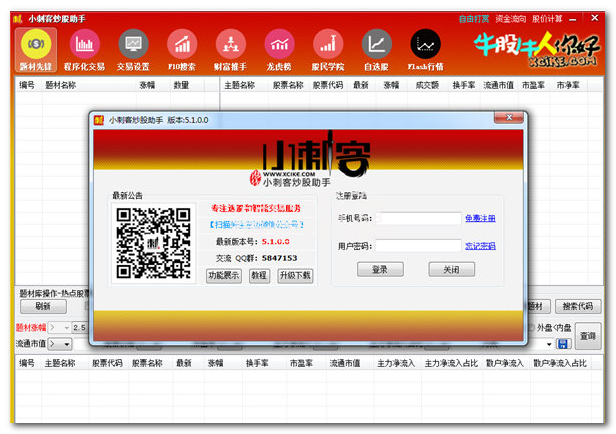The width and height of the screenshot is (616, 434).
Task: Open the 题材先锋 toolbar icon
Action: pos(36,49)
